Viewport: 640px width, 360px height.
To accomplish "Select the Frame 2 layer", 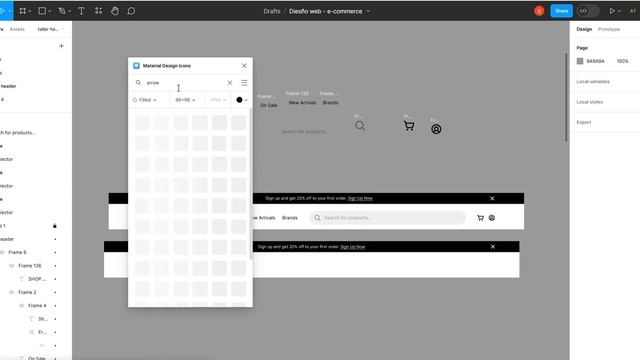I will 27,292.
